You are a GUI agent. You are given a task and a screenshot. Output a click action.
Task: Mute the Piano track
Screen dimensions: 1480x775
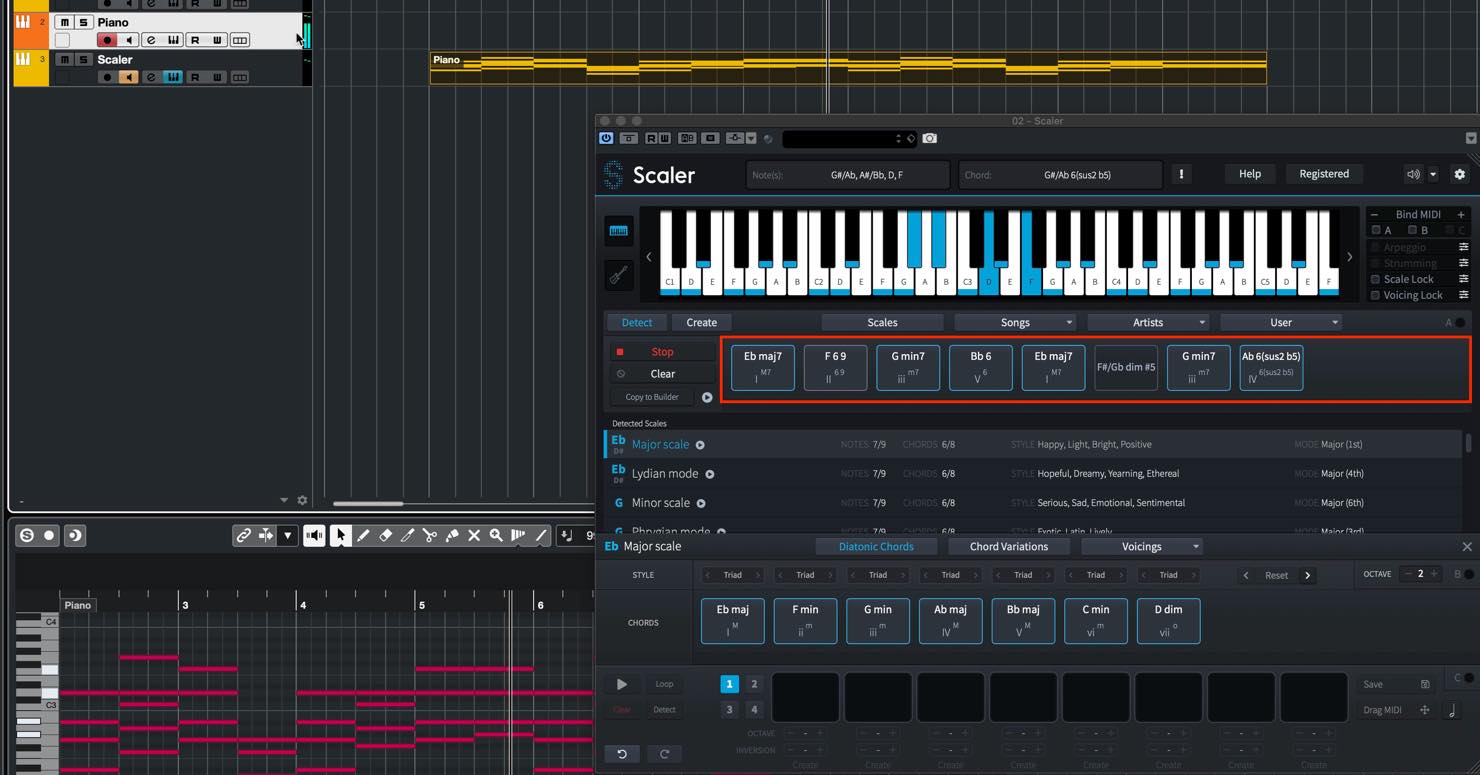click(64, 22)
